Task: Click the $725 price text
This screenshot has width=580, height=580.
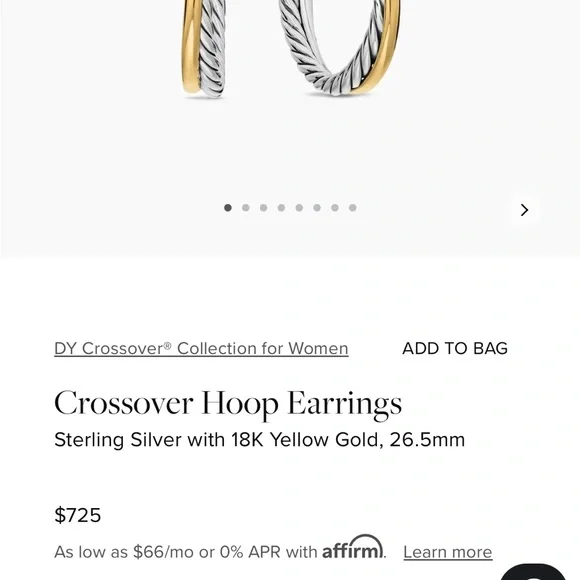Action: (x=78, y=515)
